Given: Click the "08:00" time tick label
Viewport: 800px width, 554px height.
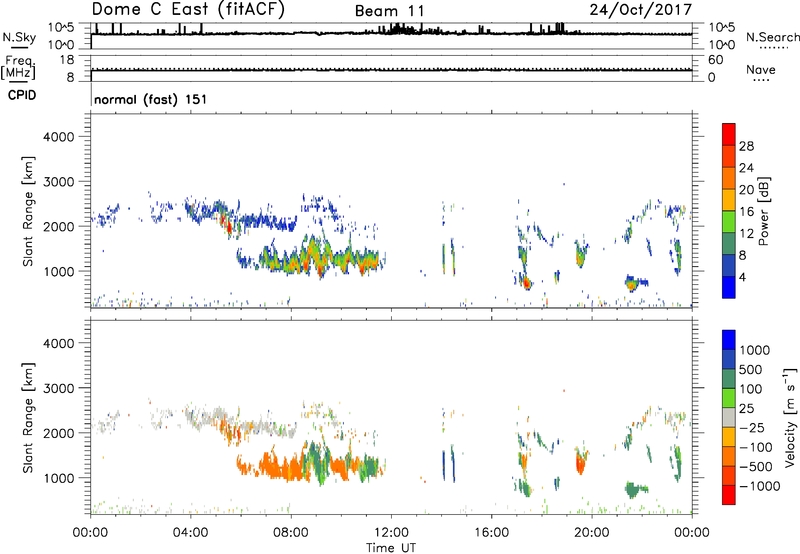Looking at the screenshot, I should (291, 533).
